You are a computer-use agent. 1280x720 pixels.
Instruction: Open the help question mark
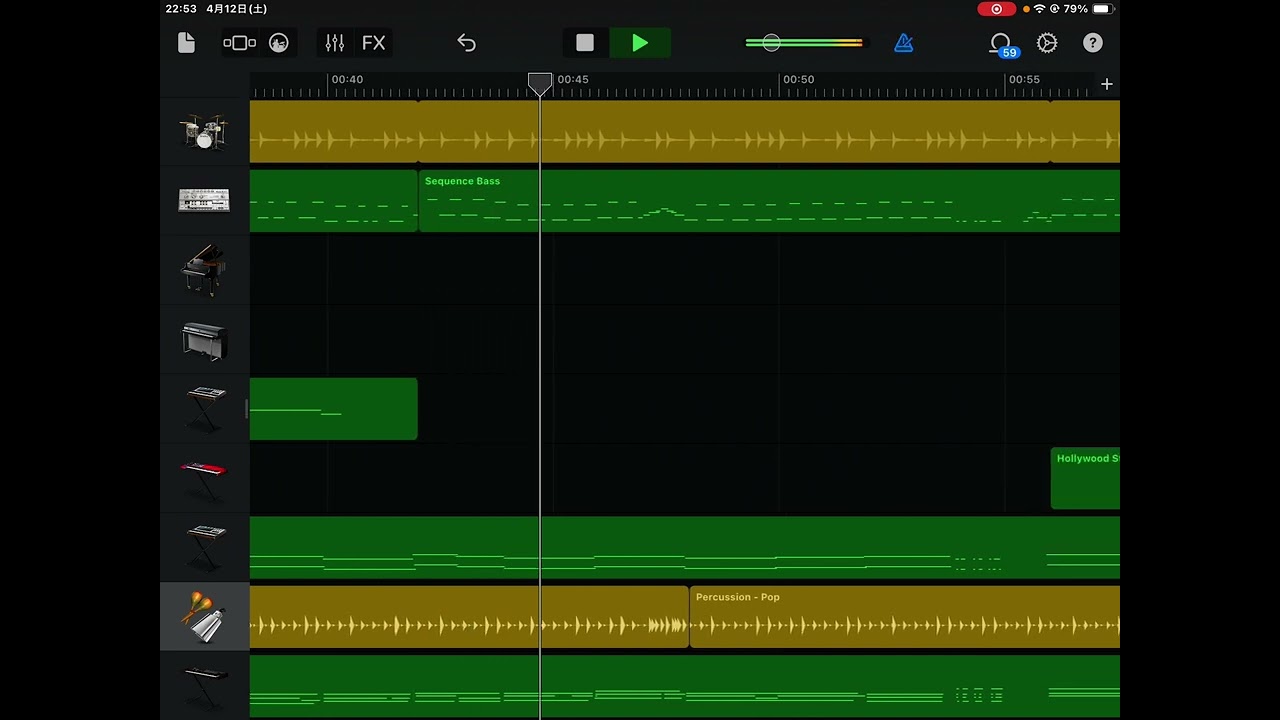1093,43
